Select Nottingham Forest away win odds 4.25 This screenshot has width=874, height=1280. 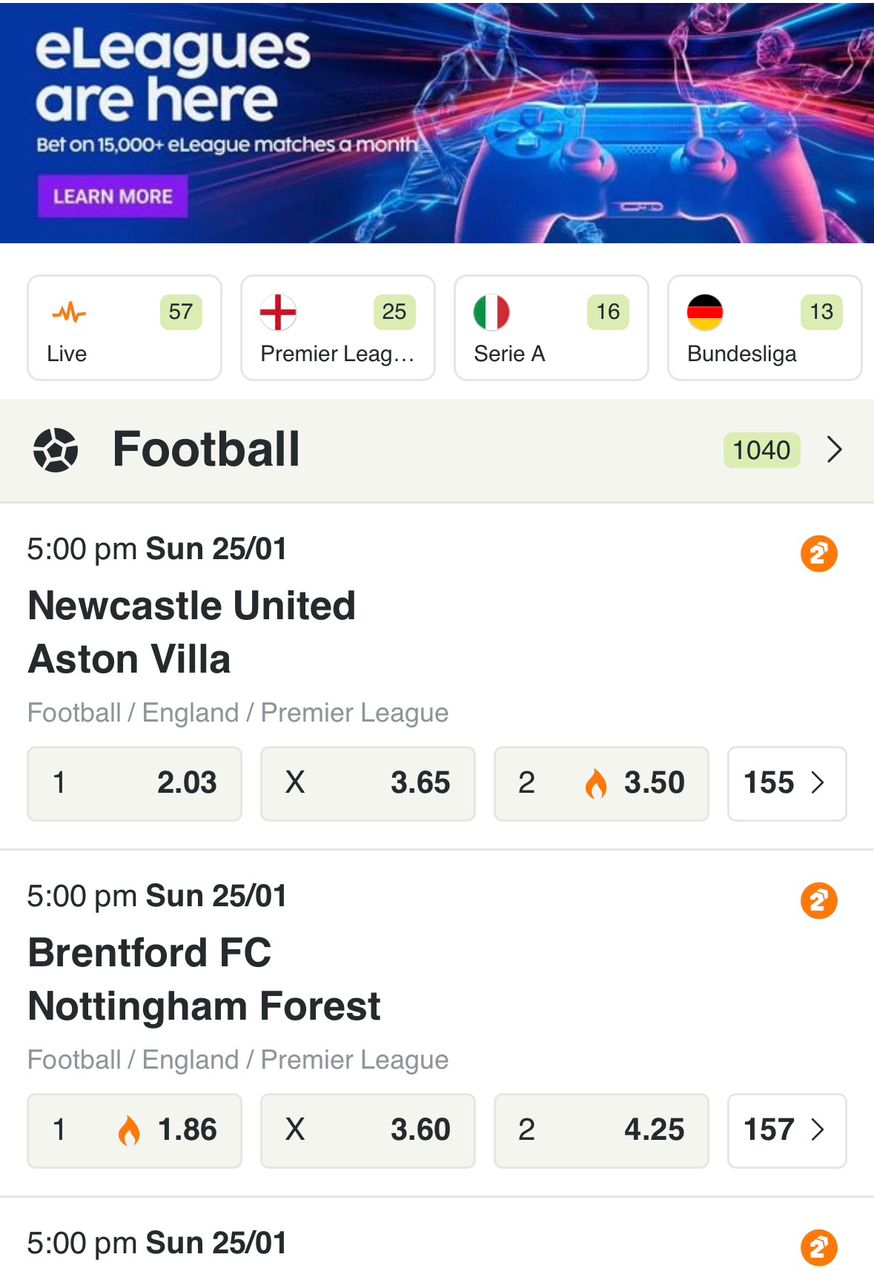point(601,1130)
